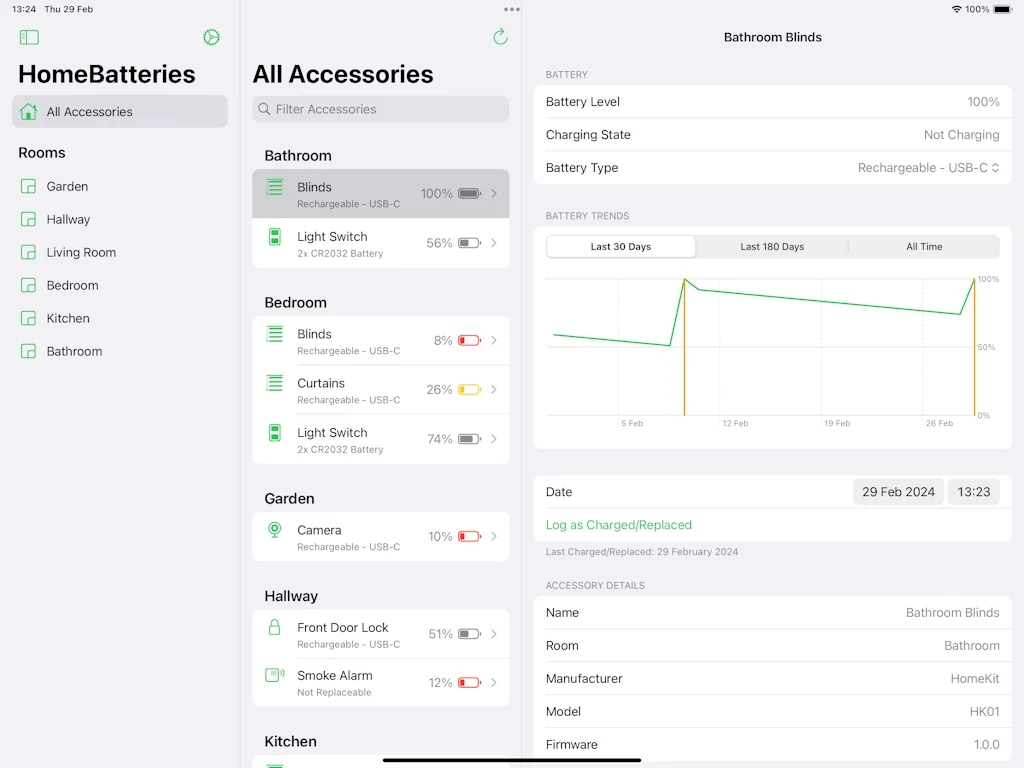This screenshot has width=1024, height=768.
Task: Click the Kitchen room icon in sidebar
Action: click(28, 318)
